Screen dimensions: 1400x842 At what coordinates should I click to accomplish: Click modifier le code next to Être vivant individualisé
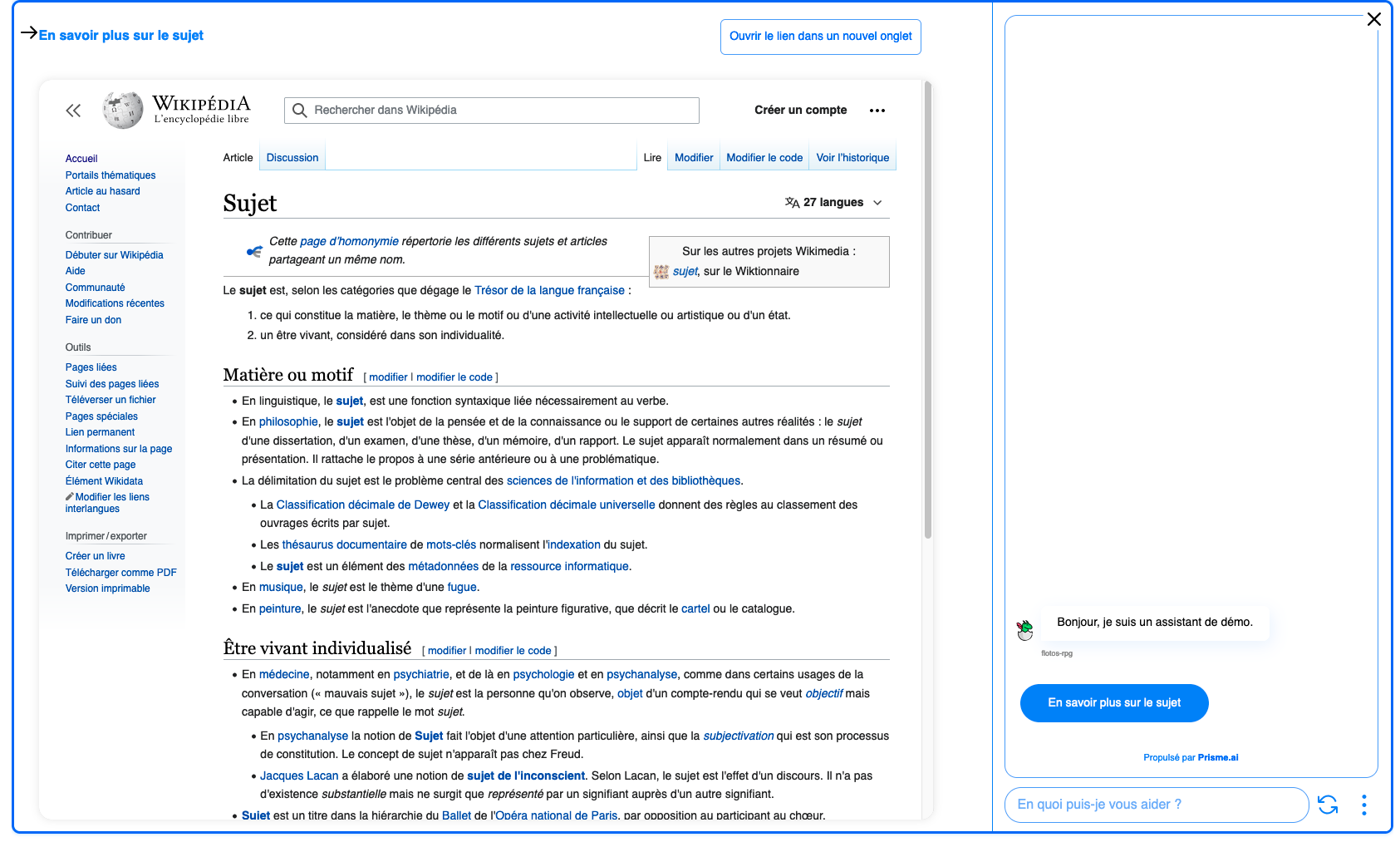[513, 651]
